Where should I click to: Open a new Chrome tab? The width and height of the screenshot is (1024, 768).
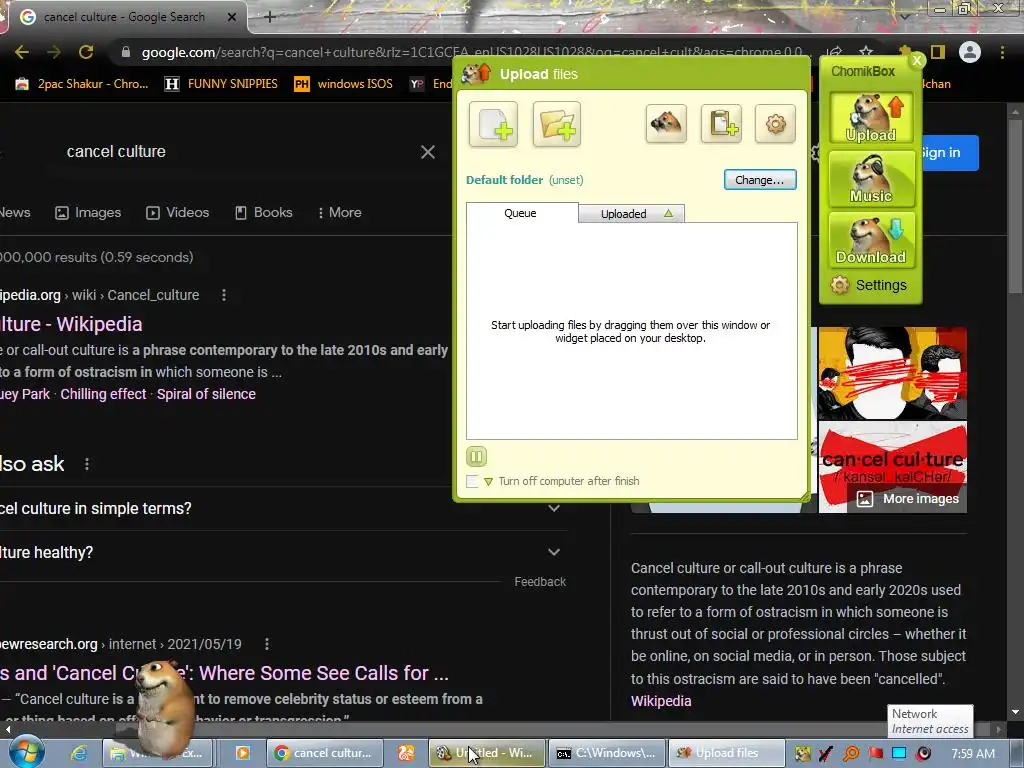[270, 17]
